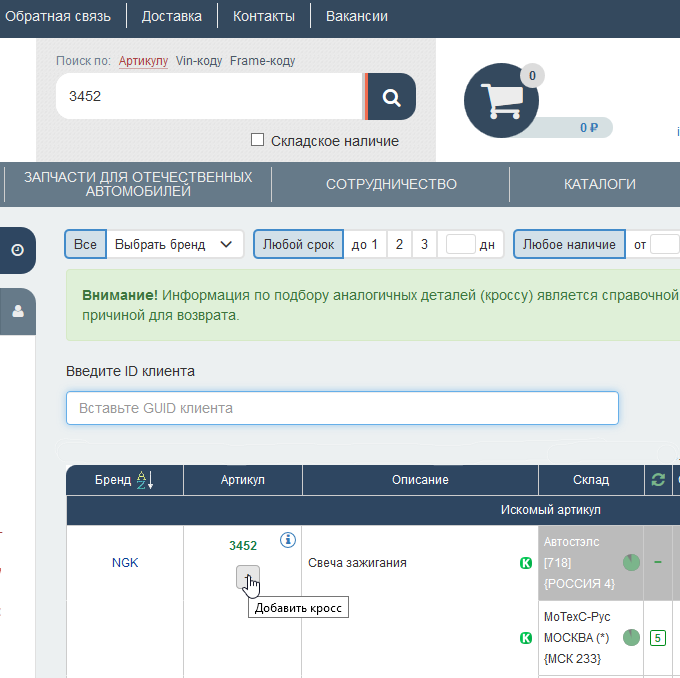Open the Каталоги menu
Screen dimensions: 680x678
point(599,184)
